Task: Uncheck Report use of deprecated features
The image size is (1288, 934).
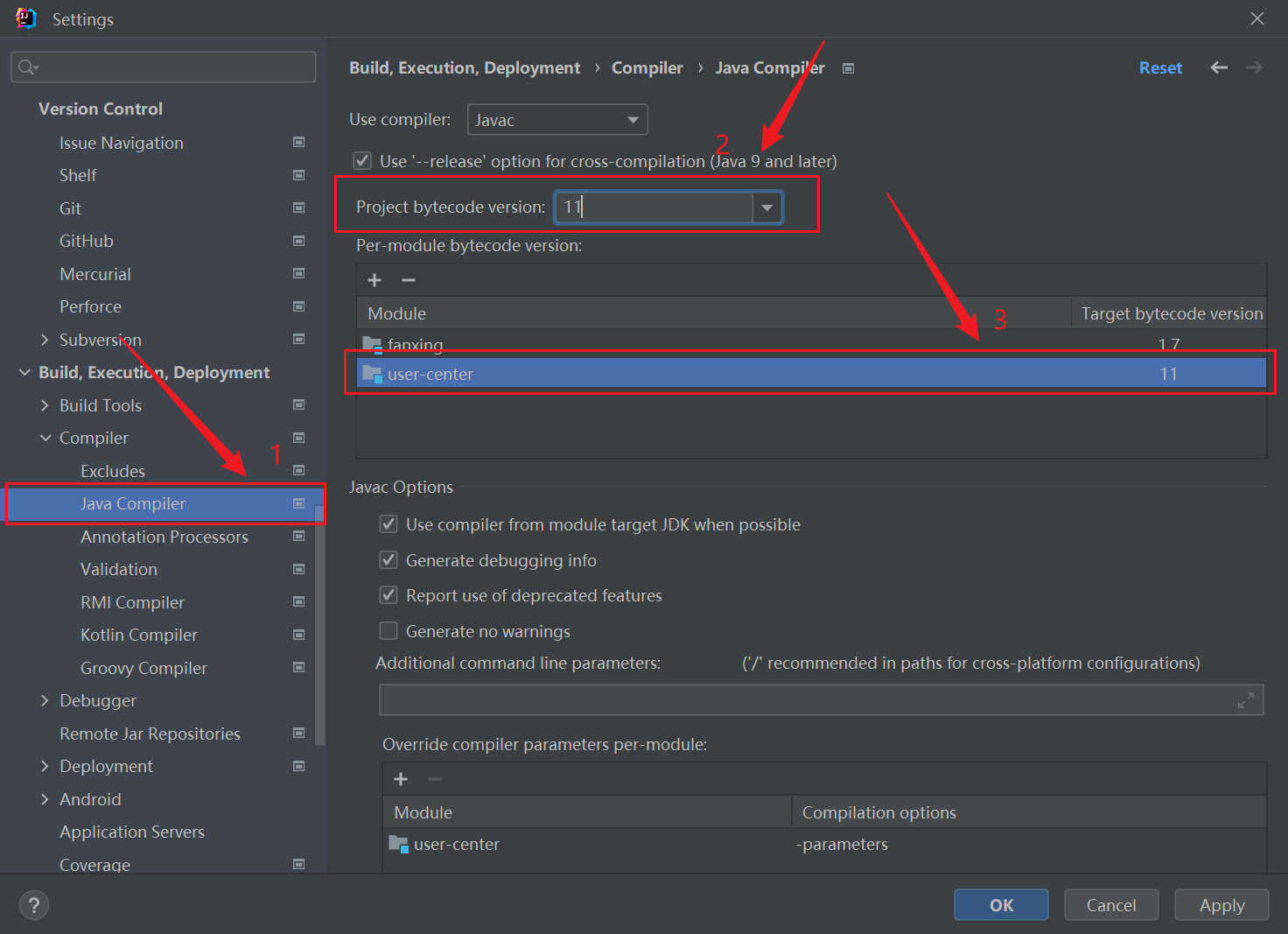Action: (388, 595)
